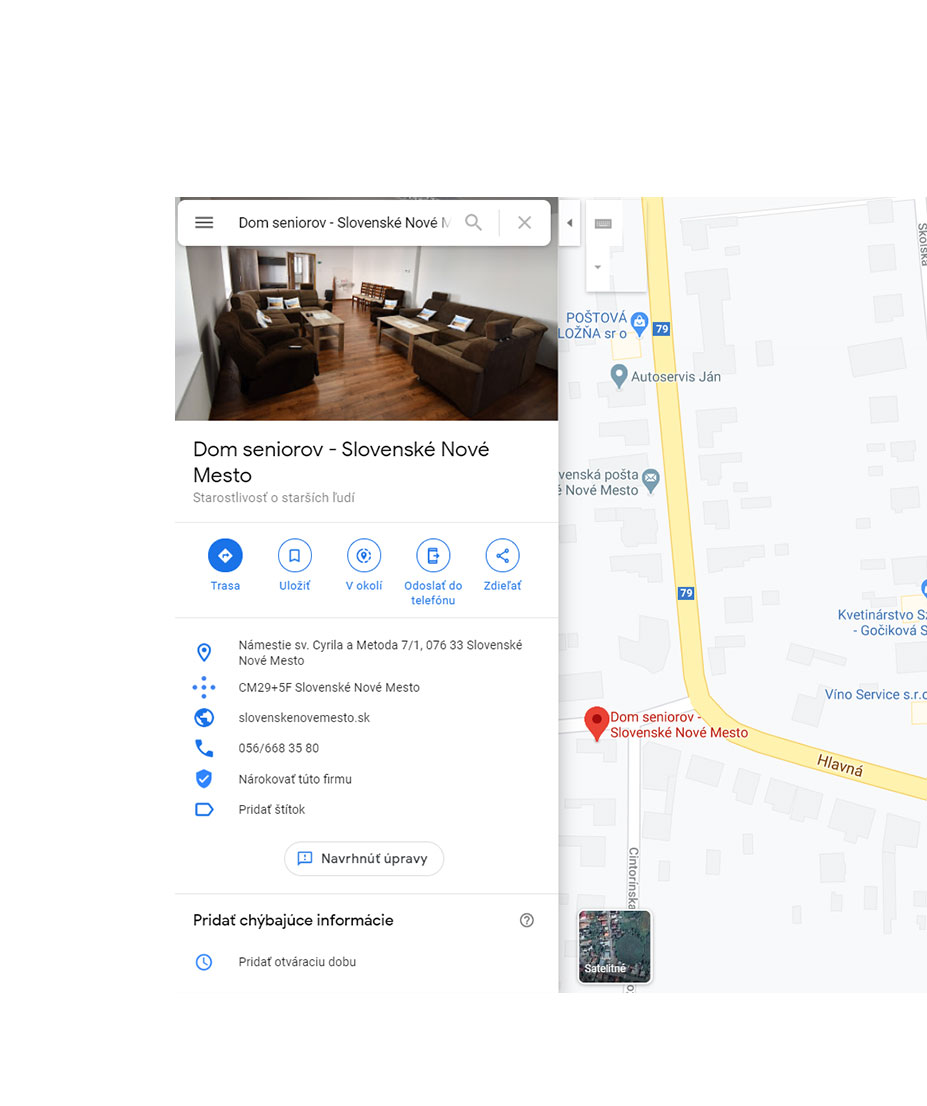
Task: Collapse the side panel arrow
Action: (x=569, y=223)
